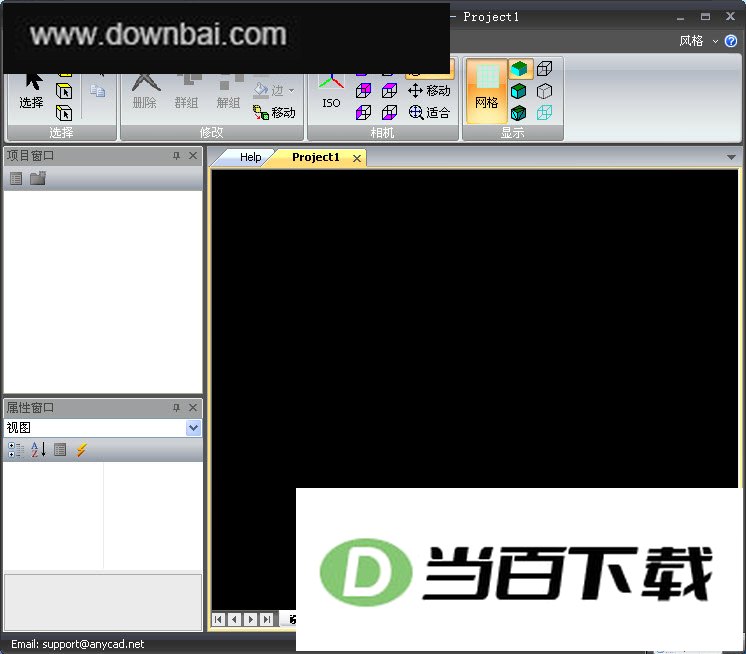Click 移动 (Pan) in the 相机 group
Screen dimensions: 746x654
pyautogui.click(x=429, y=90)
